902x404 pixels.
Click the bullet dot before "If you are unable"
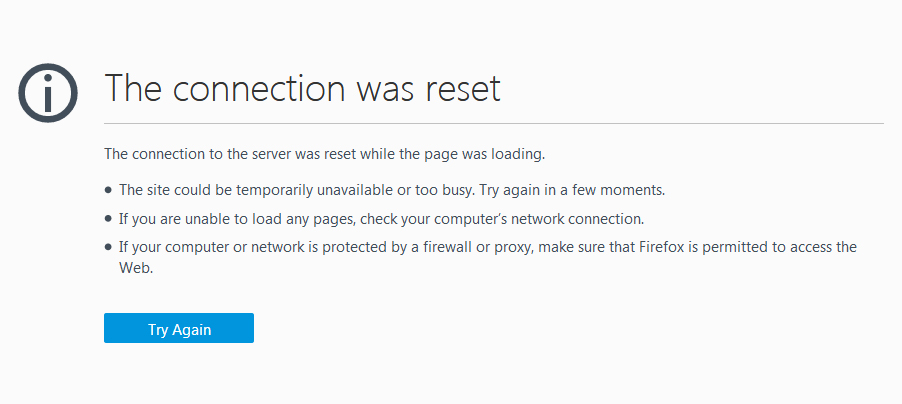[x=108, y=219]
